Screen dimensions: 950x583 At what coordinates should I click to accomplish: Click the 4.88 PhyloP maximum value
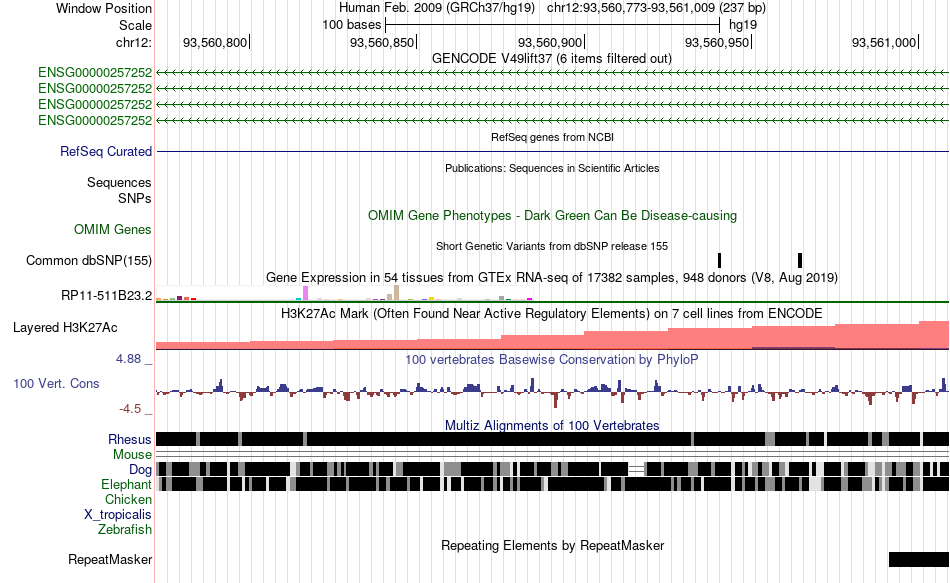tap(128, 359)
